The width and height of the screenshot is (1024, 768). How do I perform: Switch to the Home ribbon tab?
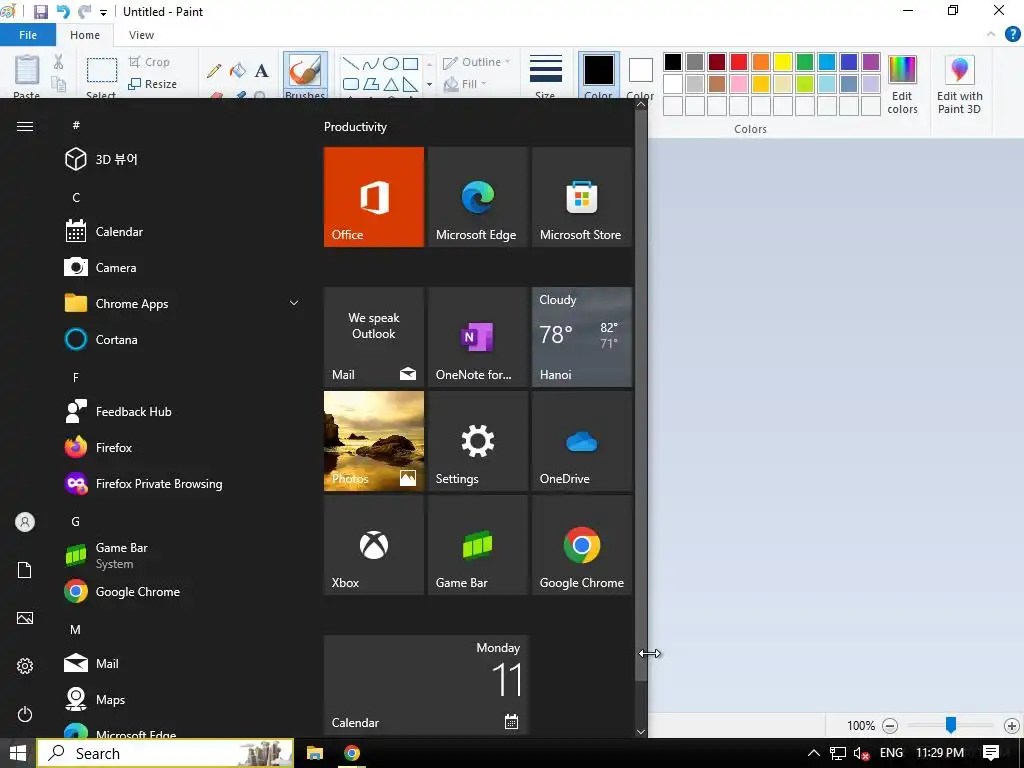tap(85, 35)
